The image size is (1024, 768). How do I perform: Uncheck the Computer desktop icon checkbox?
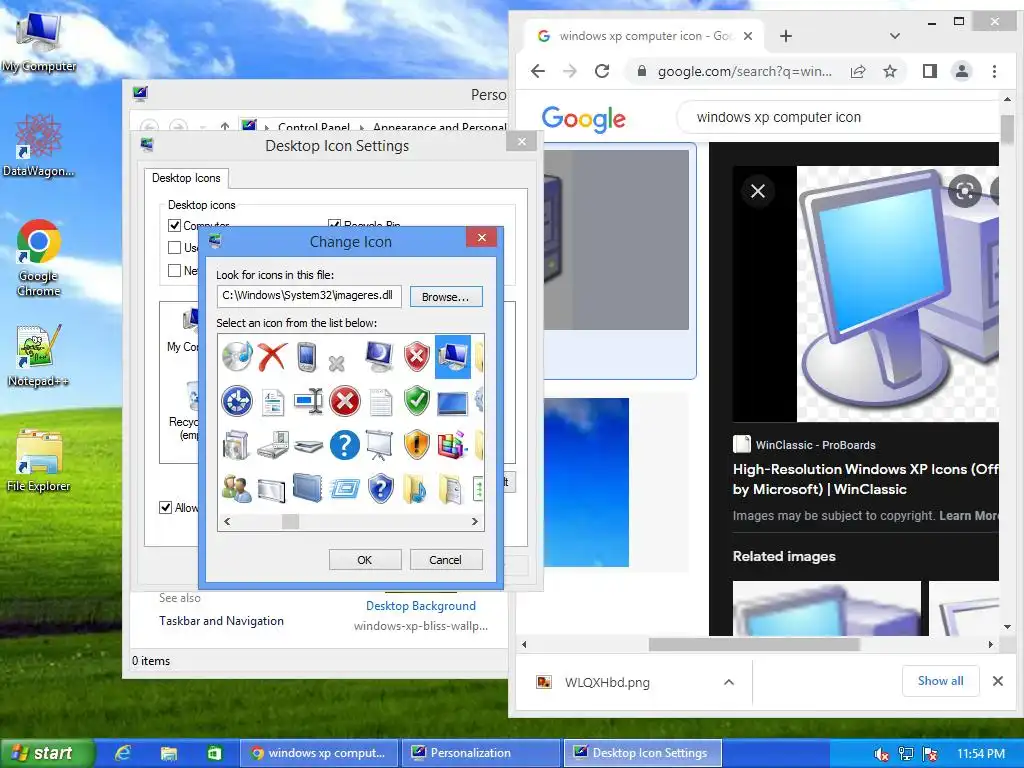(174, 225)
